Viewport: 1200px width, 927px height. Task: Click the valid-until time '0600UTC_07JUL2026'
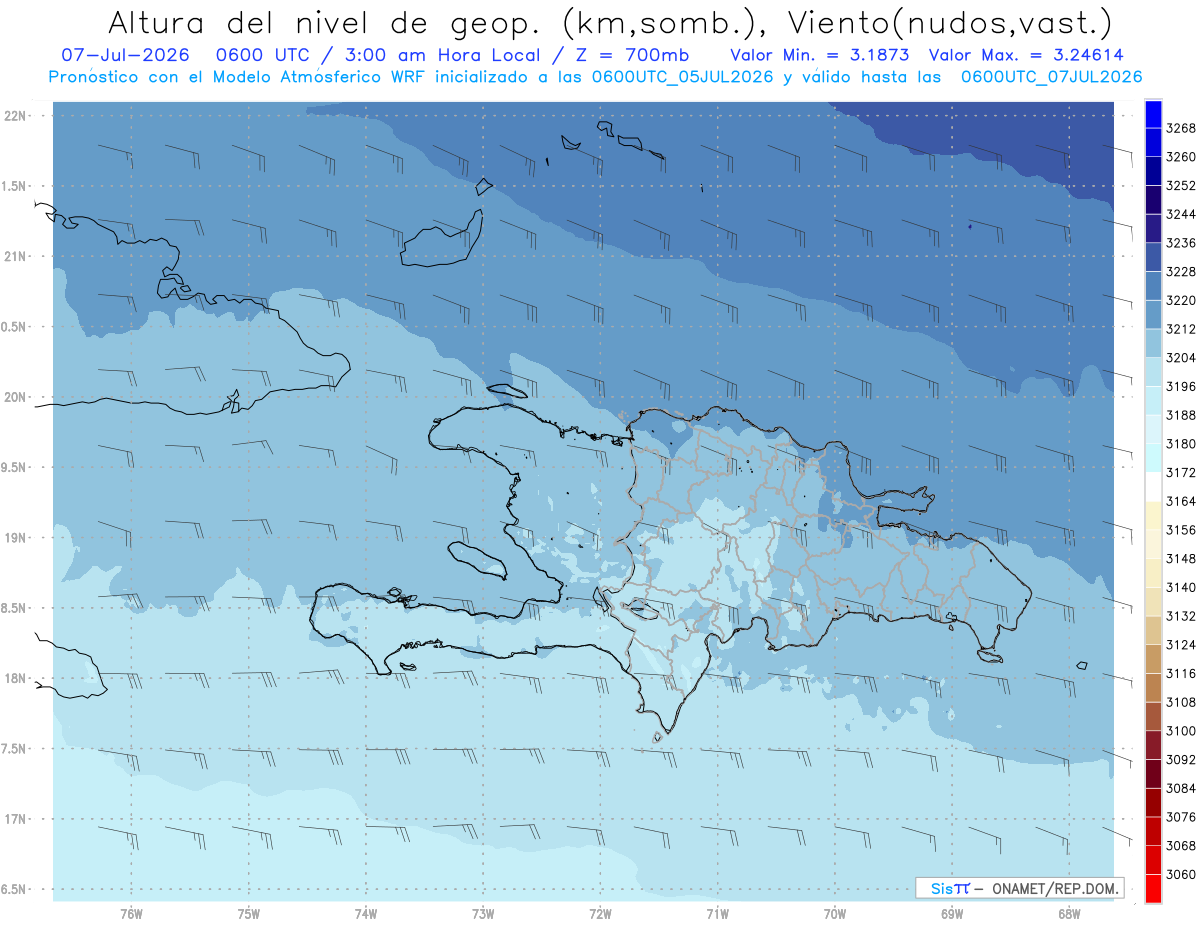(x=1051, y=77)
